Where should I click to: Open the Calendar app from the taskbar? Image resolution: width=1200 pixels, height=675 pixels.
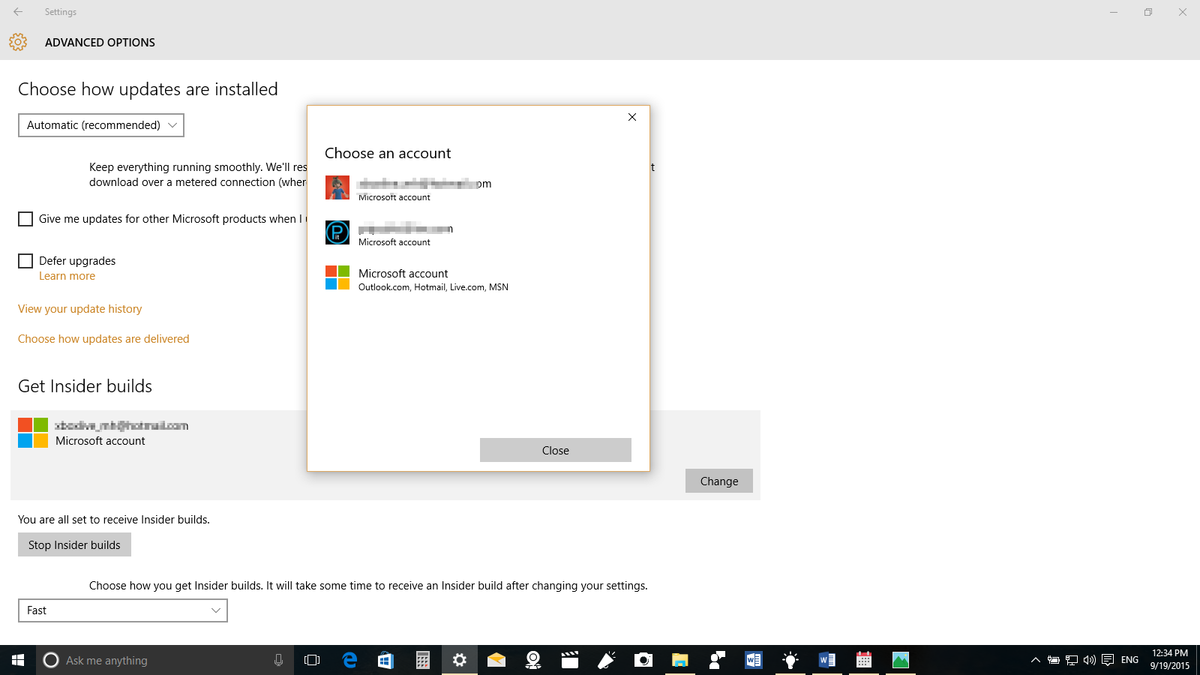click(x=863, y=660)
